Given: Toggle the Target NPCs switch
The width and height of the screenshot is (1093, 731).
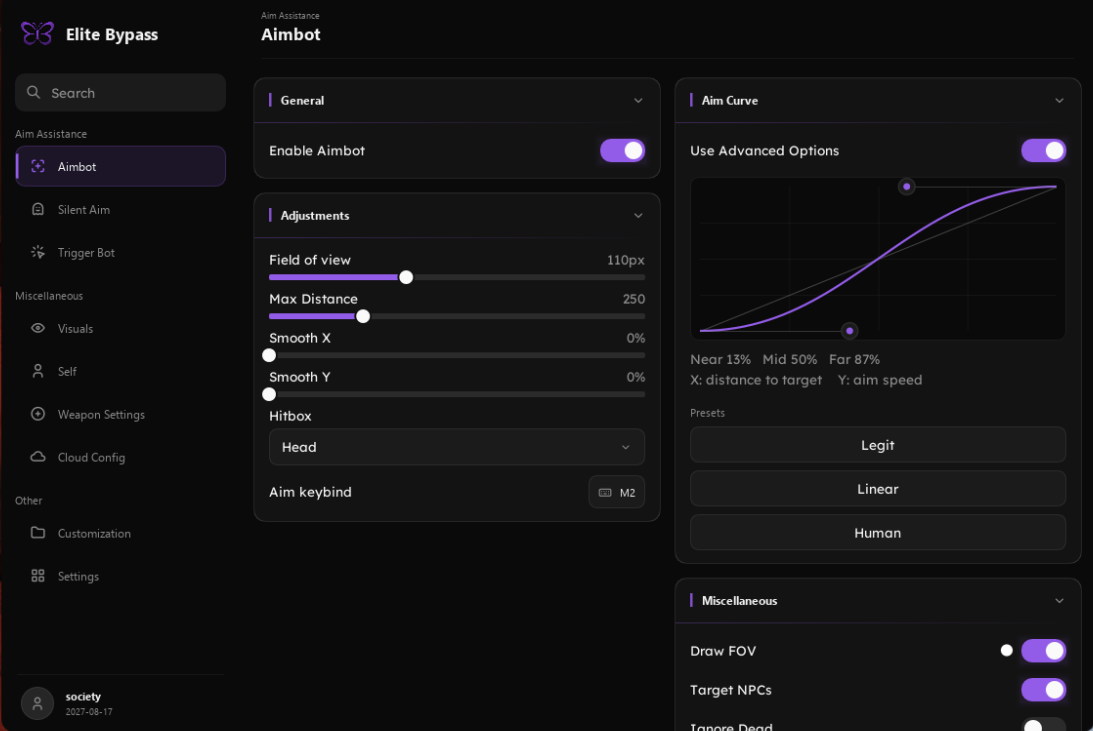Looking at the screenshot, I should [1044, 690].
